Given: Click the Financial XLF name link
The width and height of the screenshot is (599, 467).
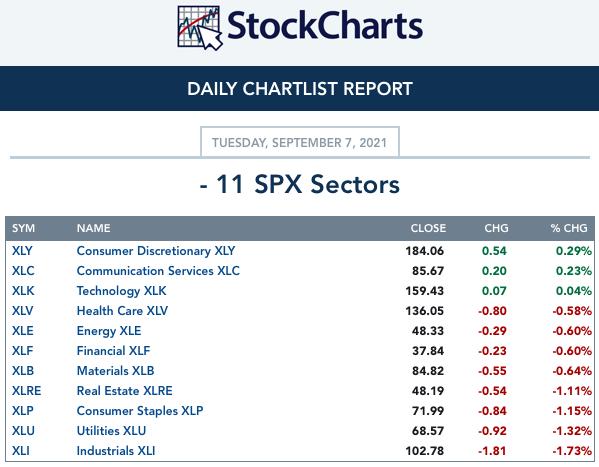Looking at the screenshot, I should 113,351.
